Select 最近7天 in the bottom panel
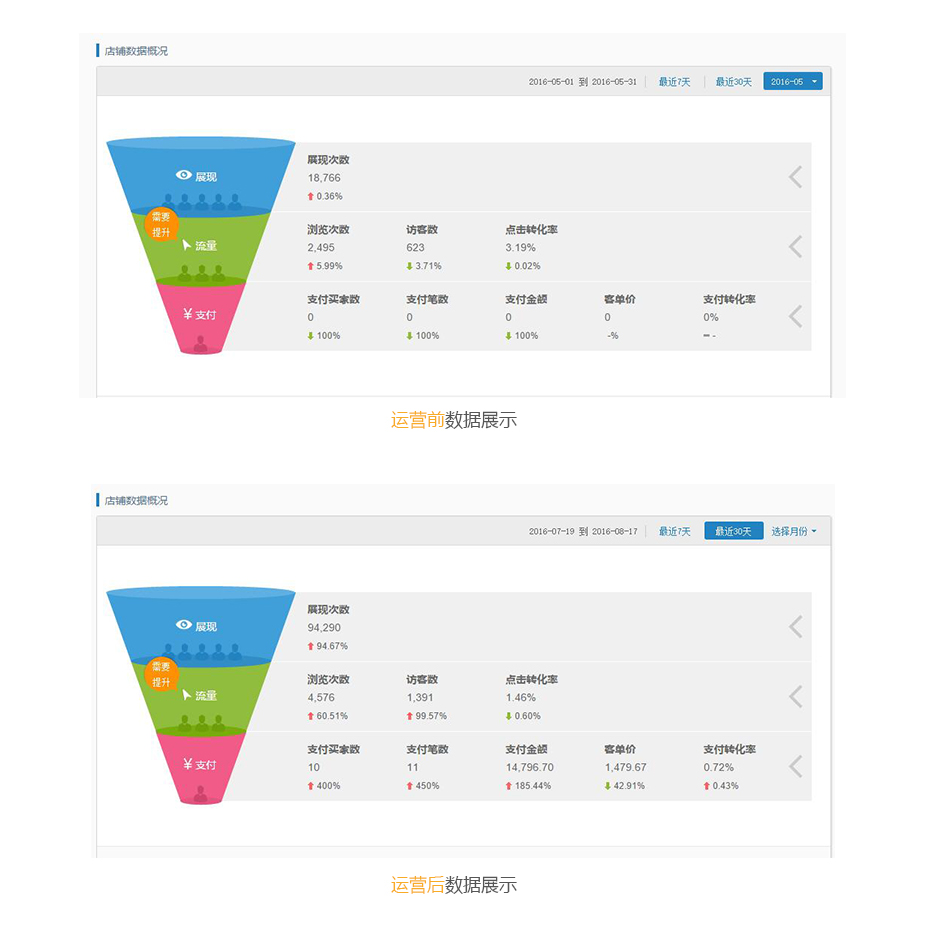 tap(674, 531)
